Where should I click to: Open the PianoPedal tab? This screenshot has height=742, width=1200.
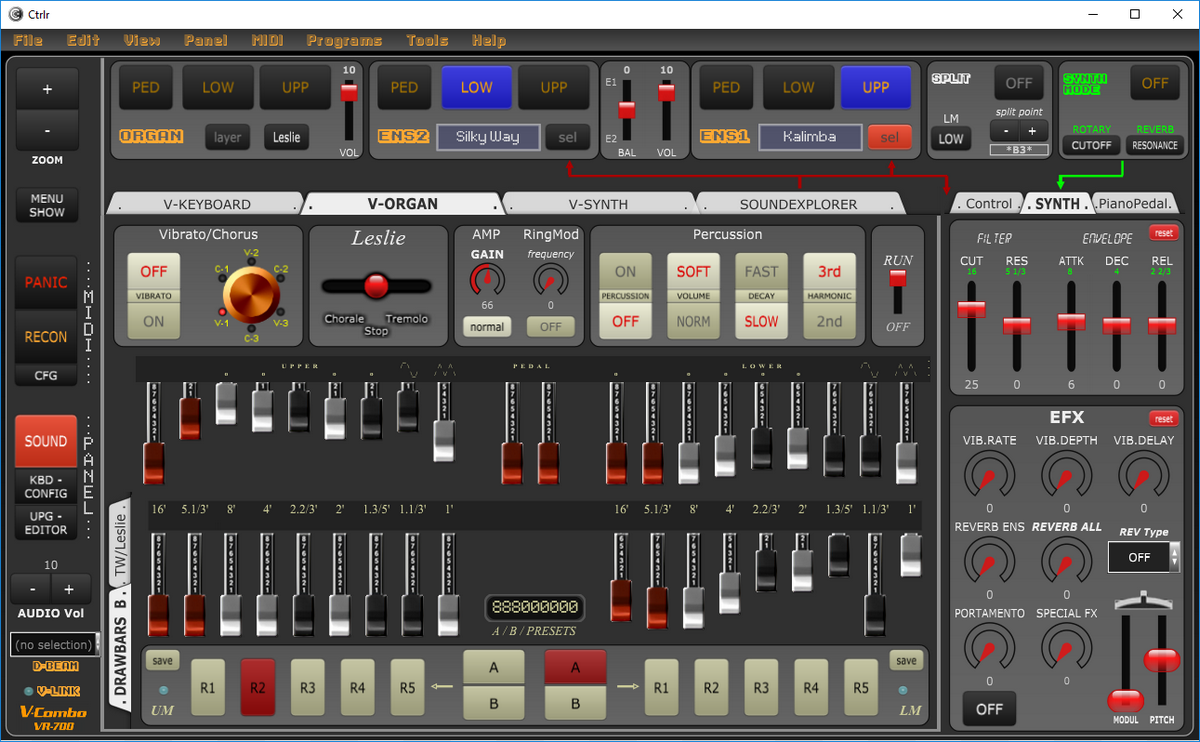[x=1134, y=204]
